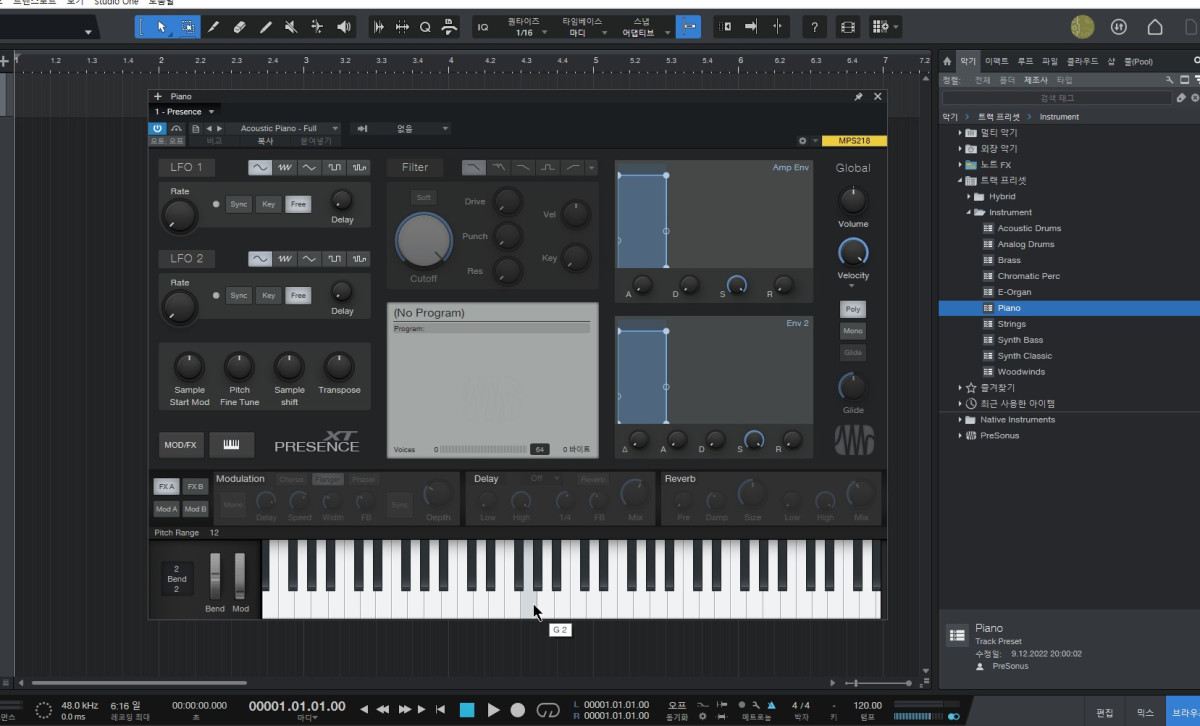Select the Mute tool

[291, 27]
